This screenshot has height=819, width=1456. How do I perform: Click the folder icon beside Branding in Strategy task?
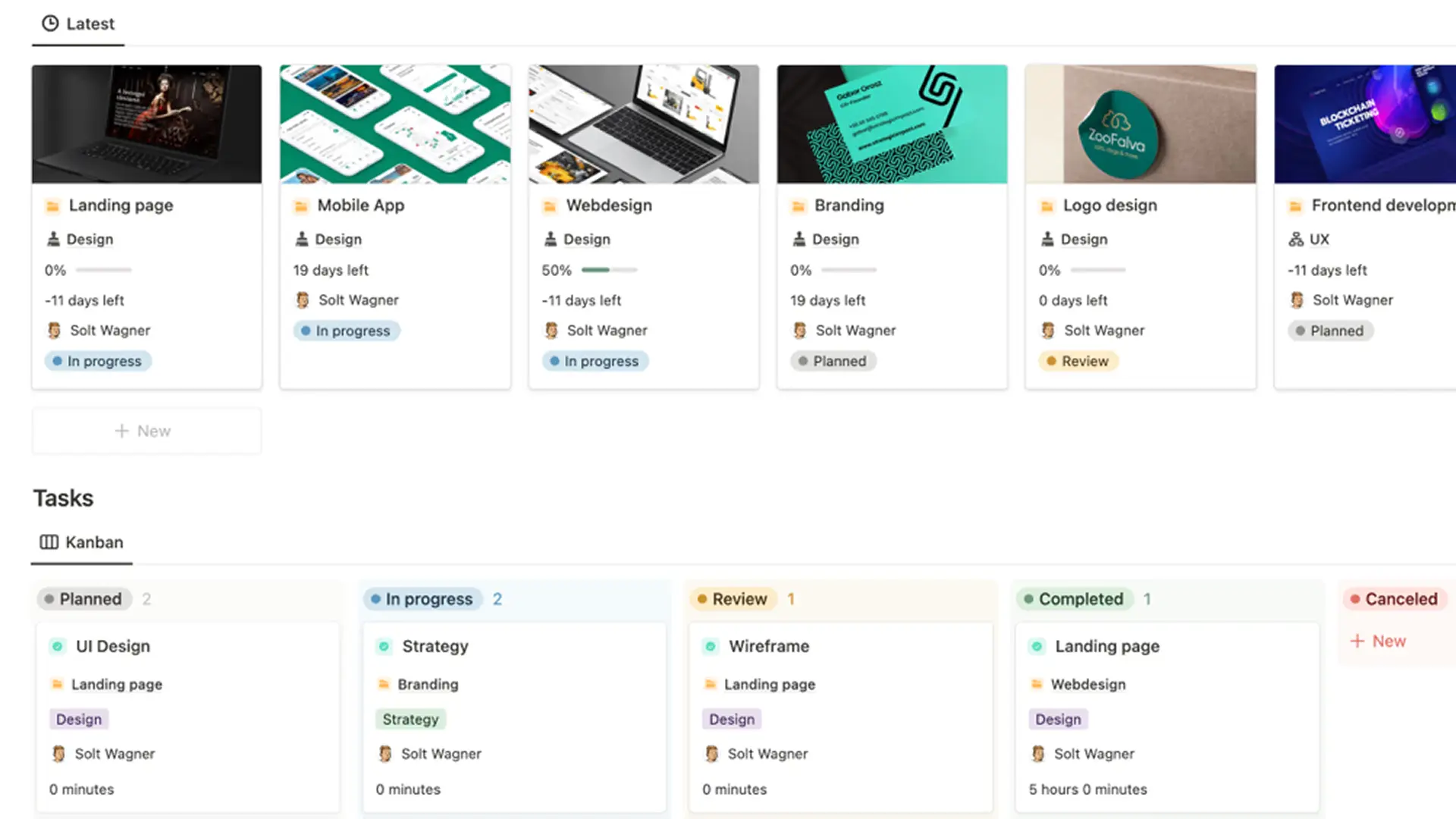[x=384, y=684]
